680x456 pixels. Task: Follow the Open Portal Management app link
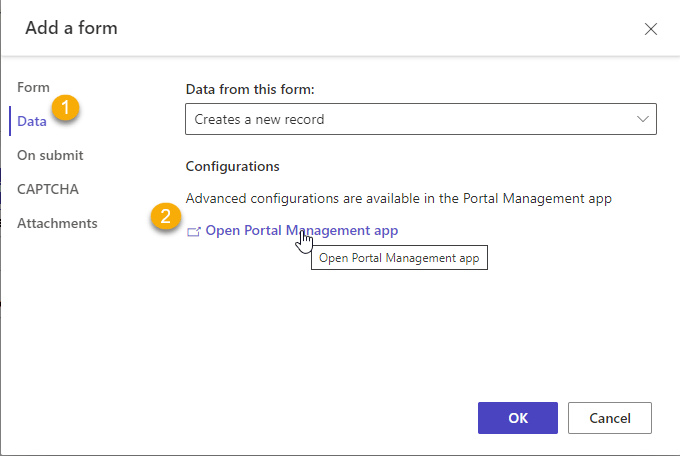point(301,231)
